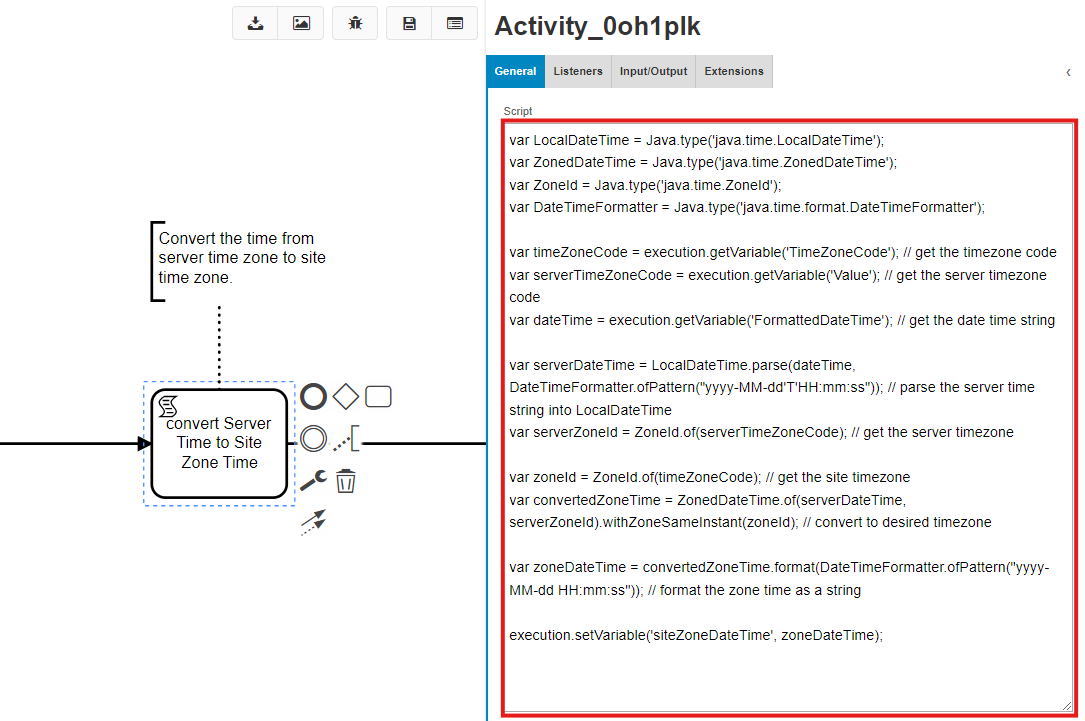Select the convert Server Time task shape

pyautogui.click(x=218, y=442)
